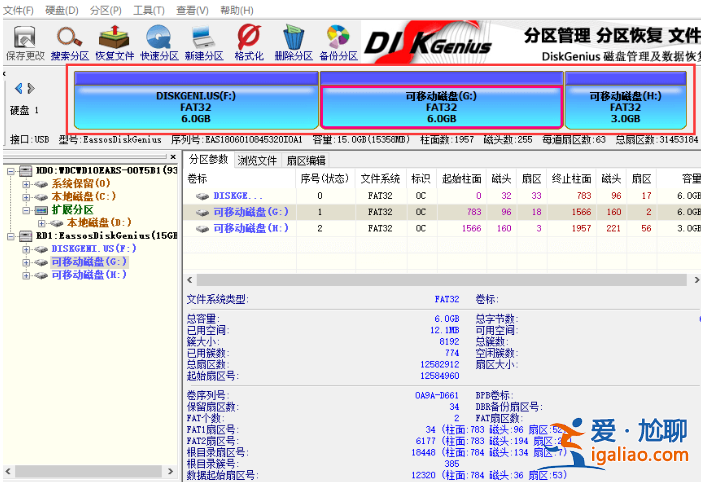The image size is (701, 482).
Task: Open the 查看(V) menu
Action: click(x=192, y=10)
